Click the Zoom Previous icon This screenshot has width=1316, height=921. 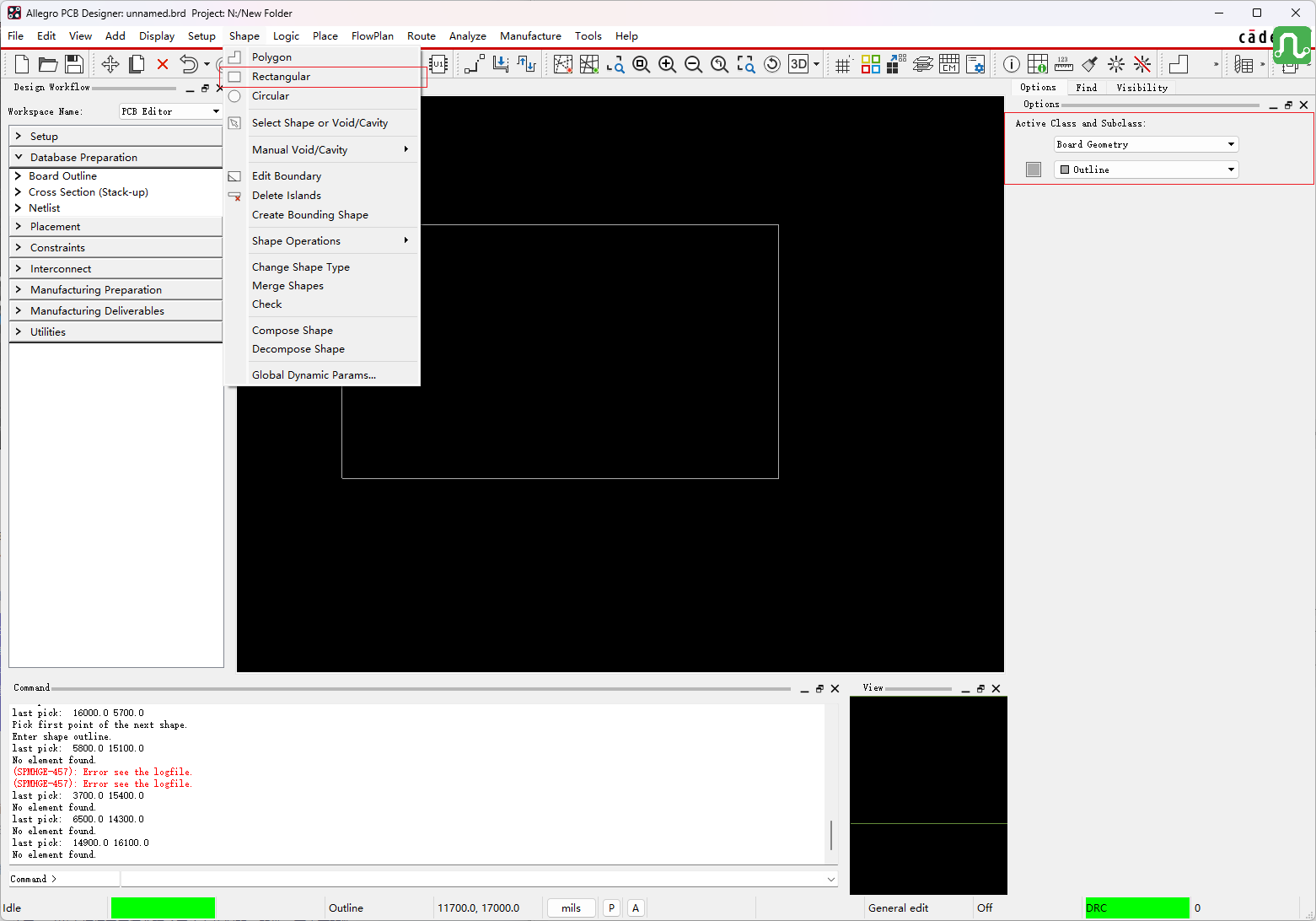tap(719, 64)
